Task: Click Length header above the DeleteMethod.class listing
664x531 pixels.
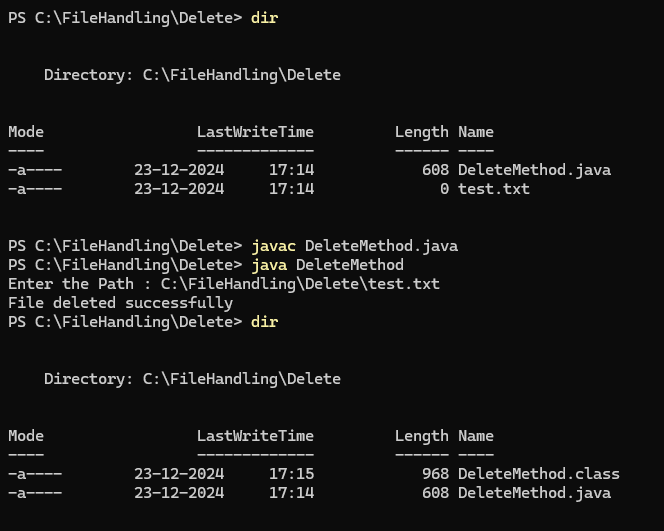Action: tap(421, 436)
